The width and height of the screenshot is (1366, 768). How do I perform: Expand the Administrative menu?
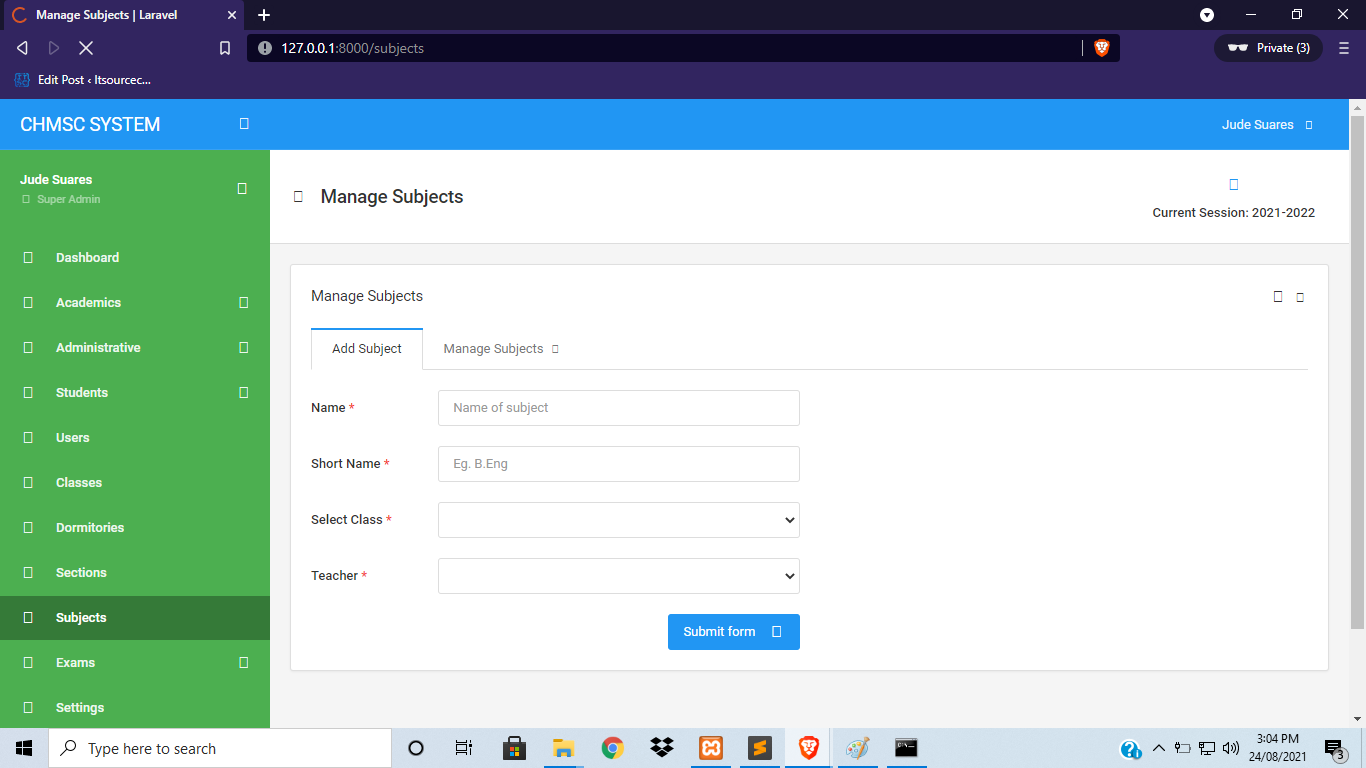[98, 347]
